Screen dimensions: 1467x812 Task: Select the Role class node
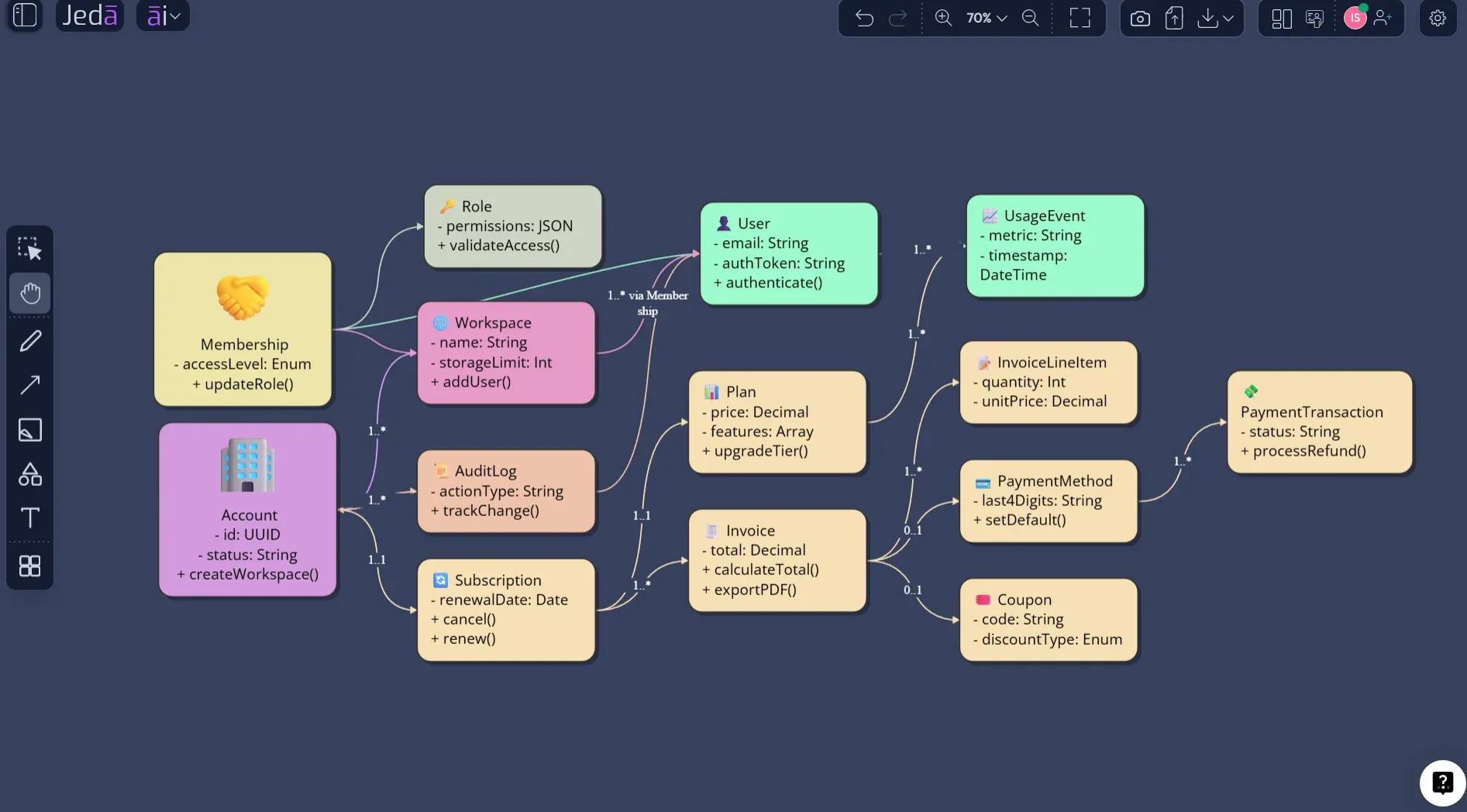pyautogui.click(x=513, y=226)
